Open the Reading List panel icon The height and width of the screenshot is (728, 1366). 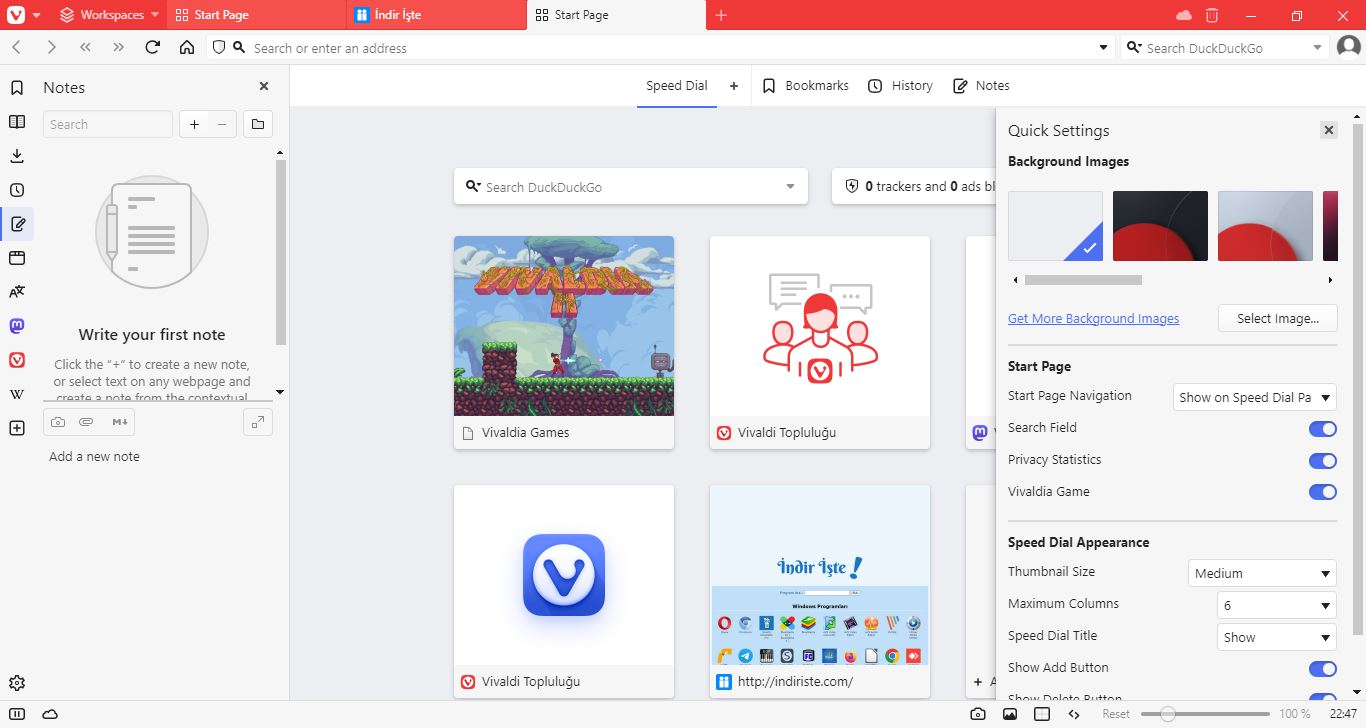(17, 122)
